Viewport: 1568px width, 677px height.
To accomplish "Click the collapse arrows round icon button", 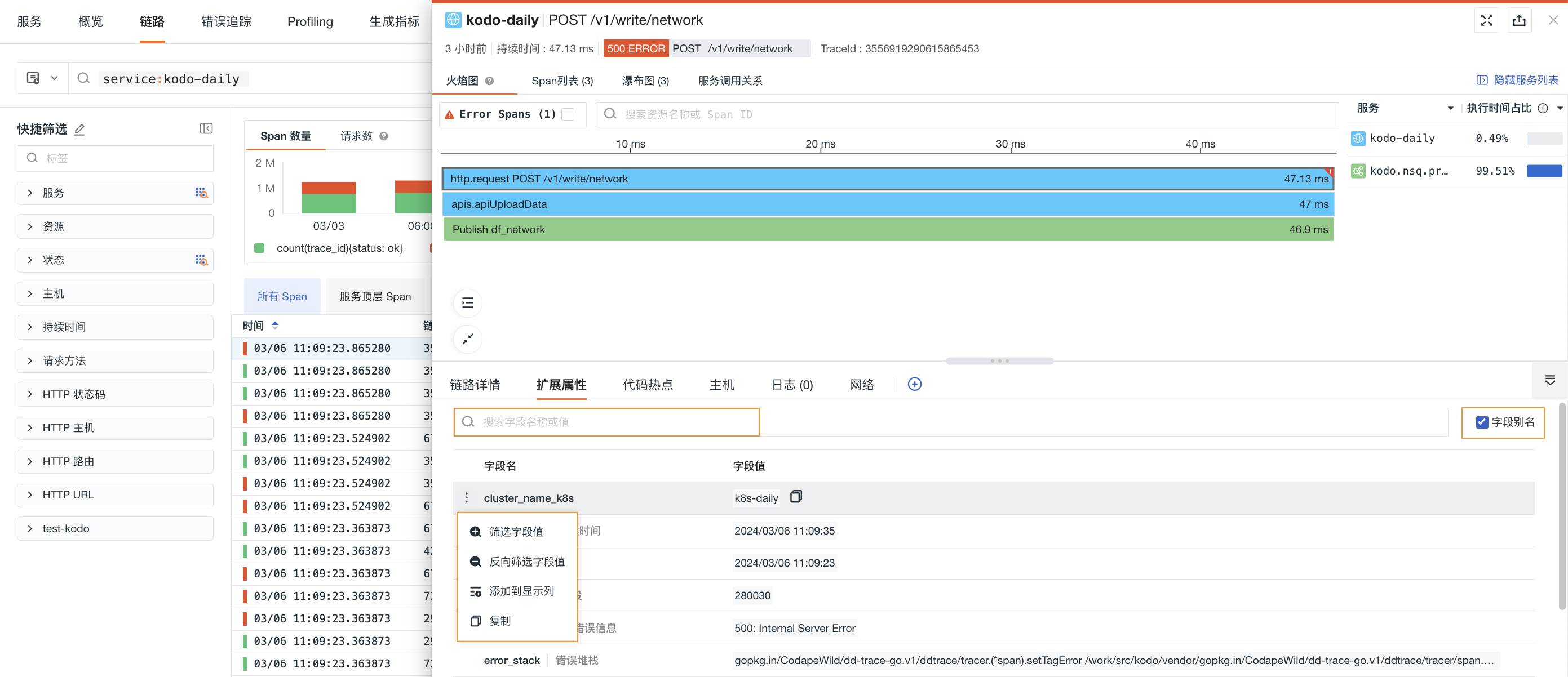I will 467,339.
